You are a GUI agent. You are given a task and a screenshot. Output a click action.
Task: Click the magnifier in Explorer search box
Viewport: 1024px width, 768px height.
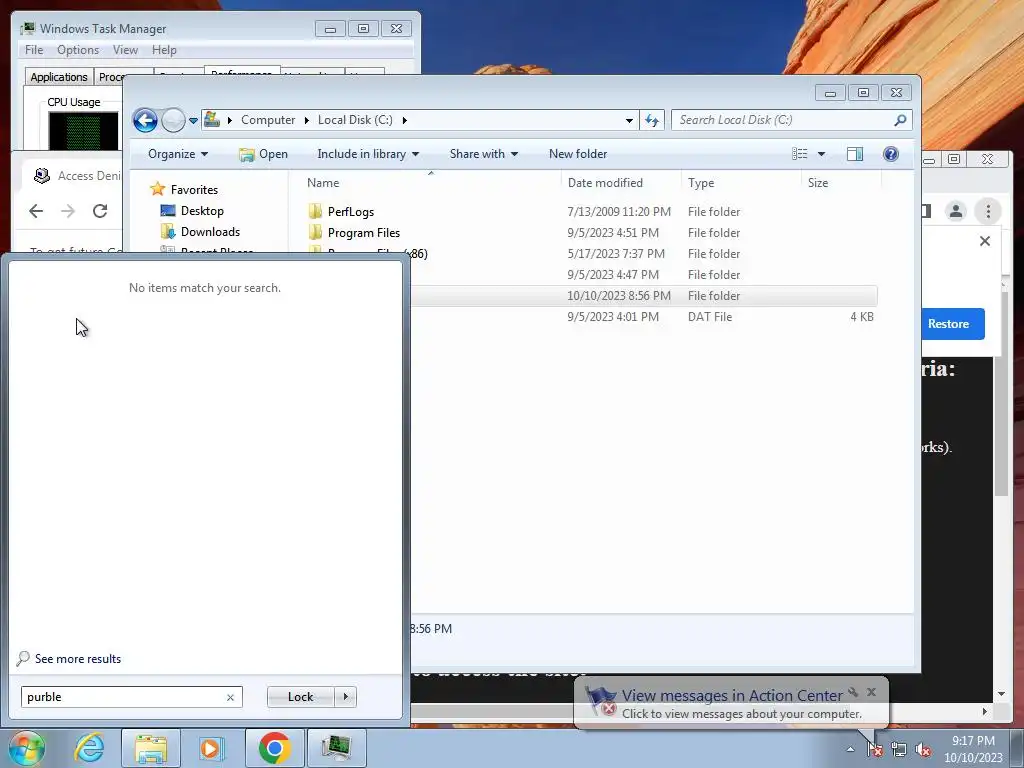[x=900, y=120]
